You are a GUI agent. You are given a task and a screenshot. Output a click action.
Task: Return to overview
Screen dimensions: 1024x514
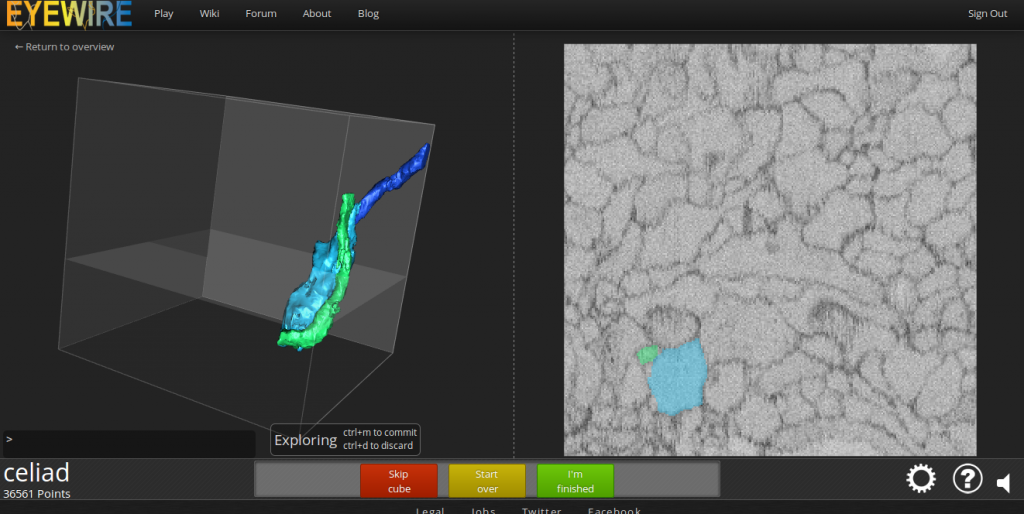(64, 47)
